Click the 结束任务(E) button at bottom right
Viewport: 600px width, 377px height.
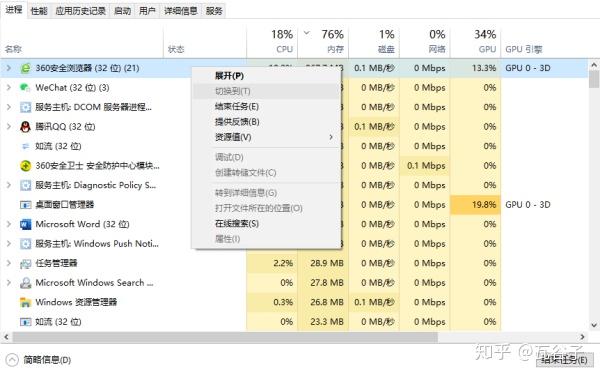coord(565,360)
